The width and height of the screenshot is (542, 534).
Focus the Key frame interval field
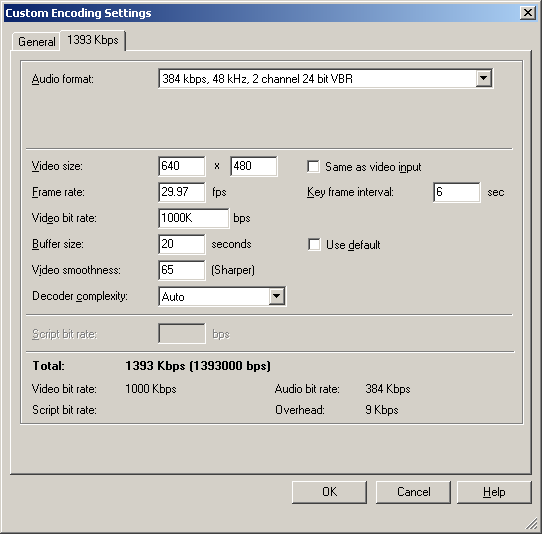457,192
